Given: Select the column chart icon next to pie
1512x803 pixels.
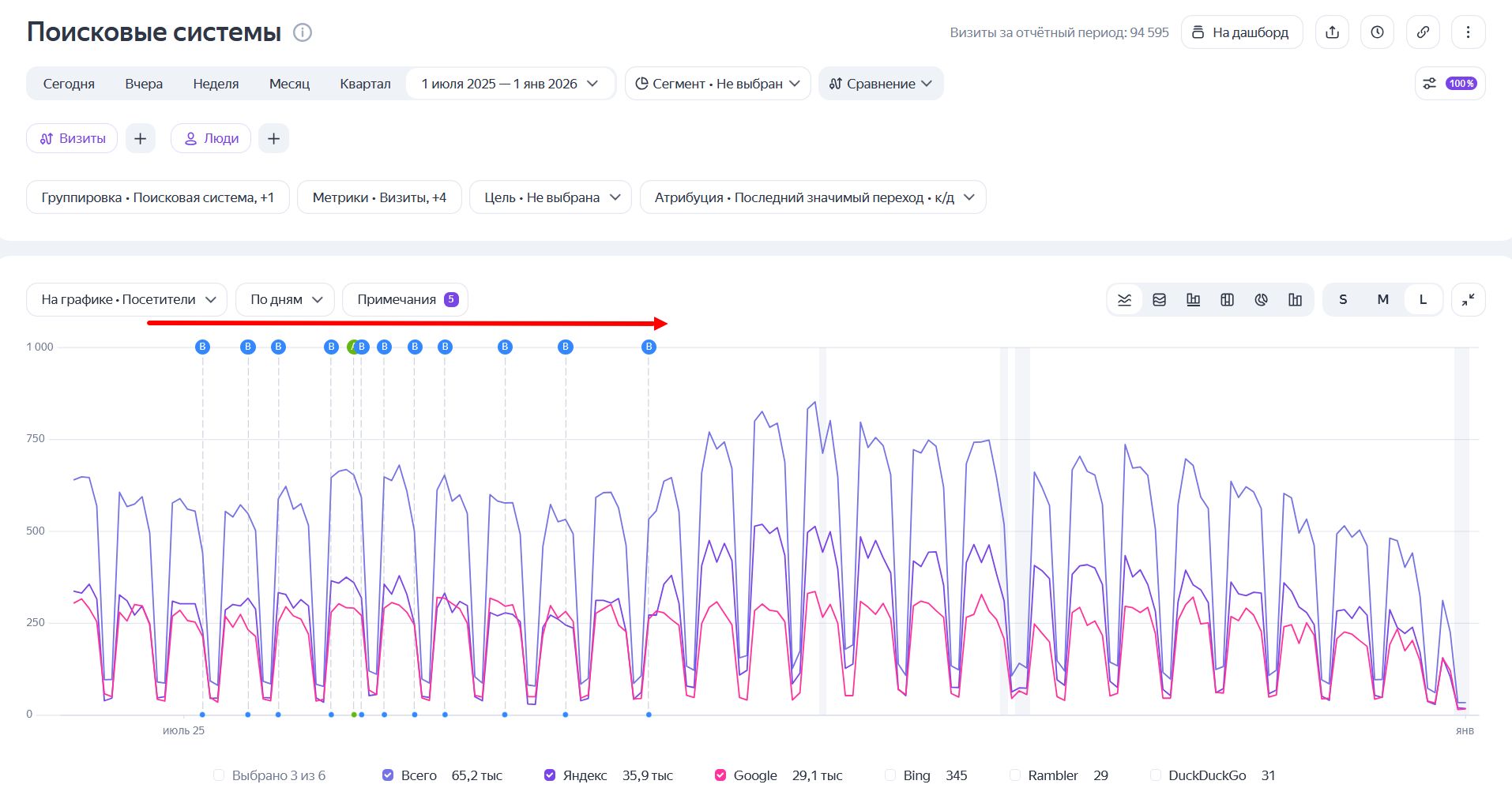Looking at the screenshot, I should [1295, 300].
